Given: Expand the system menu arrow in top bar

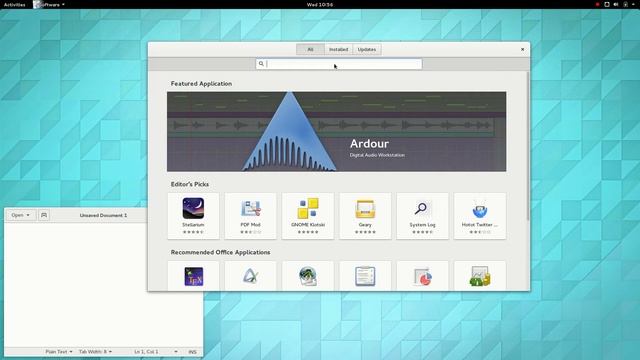Looking at the screenshot, I should (x=633, y=4).
